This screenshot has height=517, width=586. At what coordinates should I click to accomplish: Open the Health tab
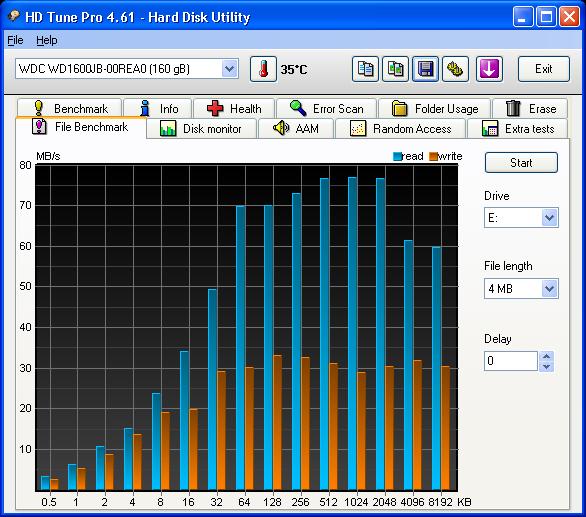234,108
